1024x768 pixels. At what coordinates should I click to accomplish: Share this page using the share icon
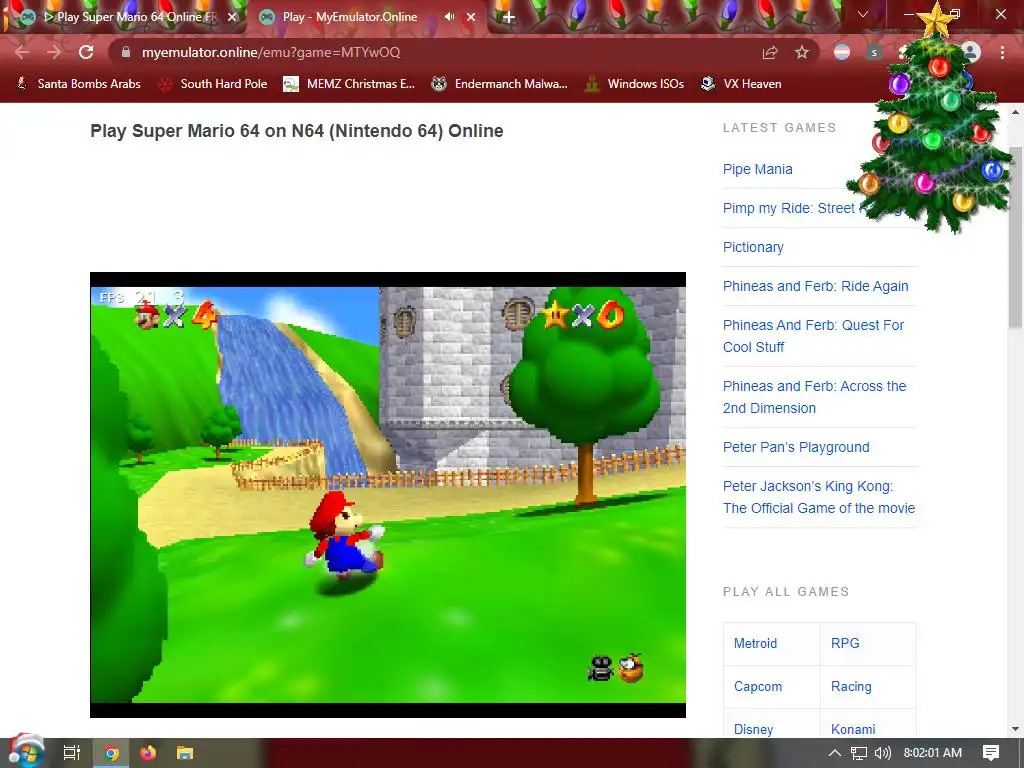(770, 52)
